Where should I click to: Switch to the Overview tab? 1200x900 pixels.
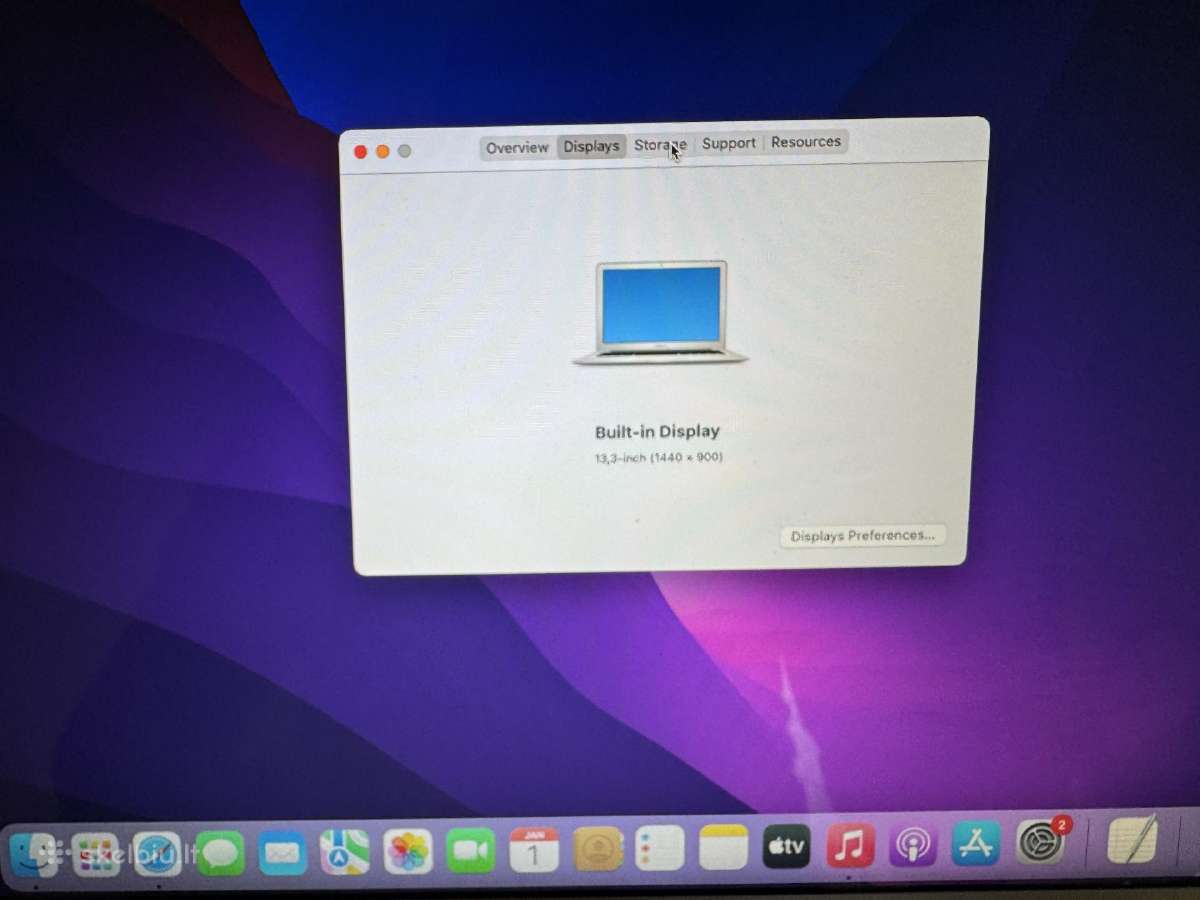pyautogui.click(x=517, y=147)
